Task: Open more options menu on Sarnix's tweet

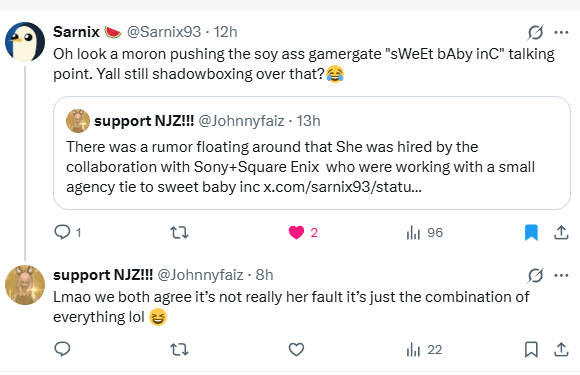Action: [562, 33]
